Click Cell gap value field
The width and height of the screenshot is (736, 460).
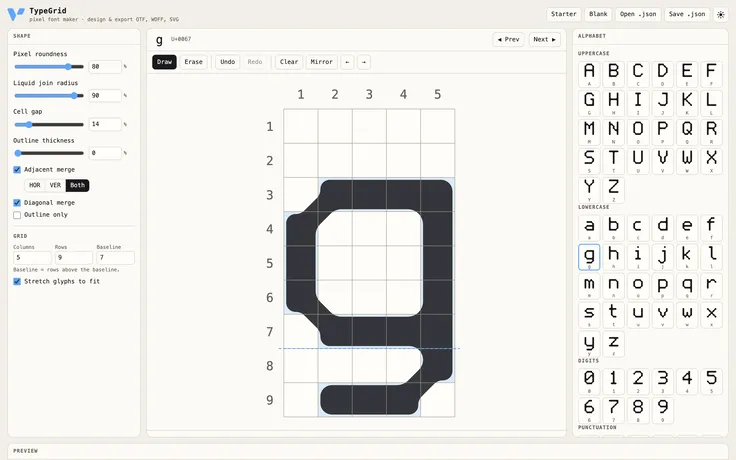coord(105,124)
